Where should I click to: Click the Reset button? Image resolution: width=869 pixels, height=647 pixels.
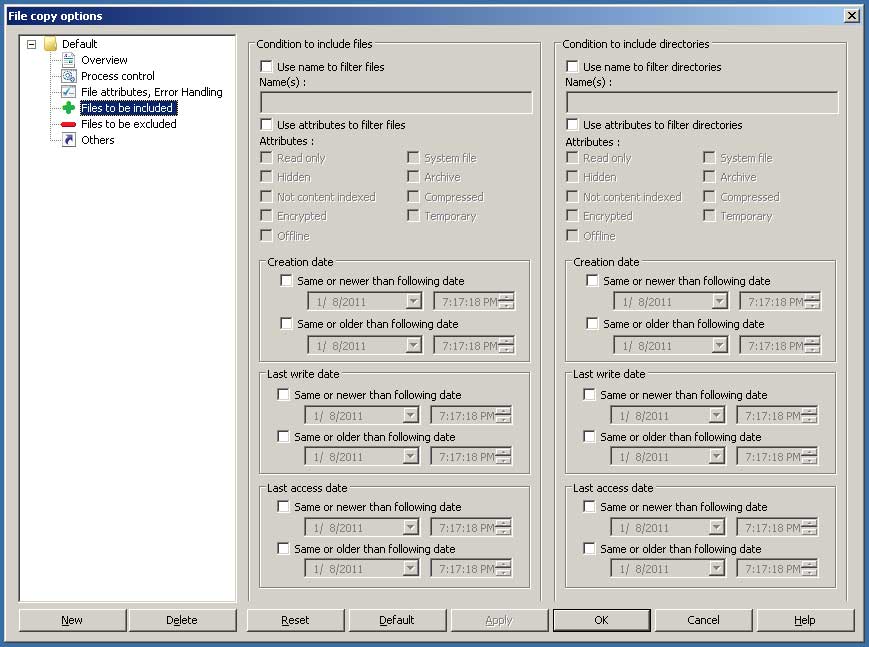point(295,620)
